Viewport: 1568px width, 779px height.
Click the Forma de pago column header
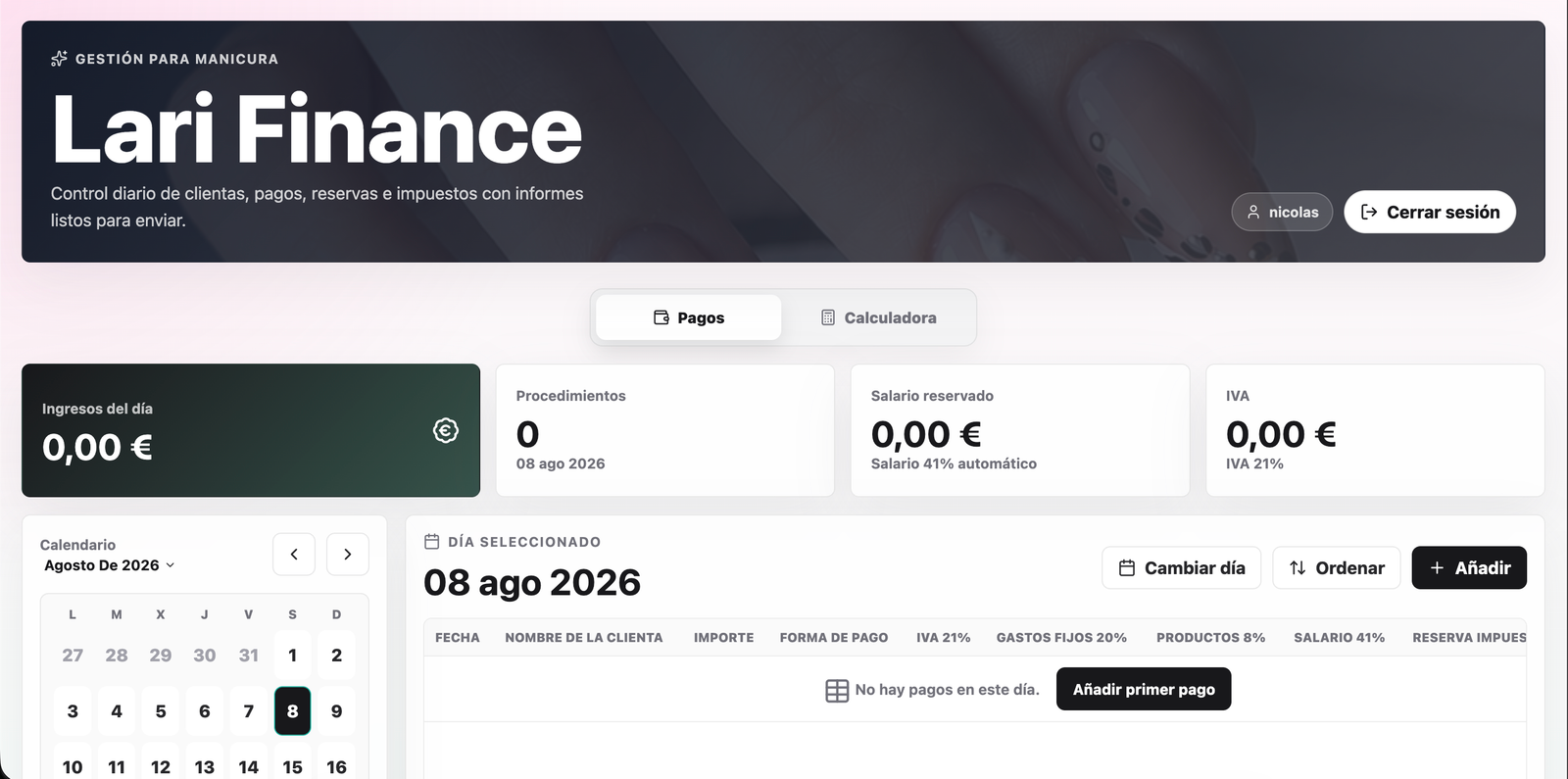tap(834, 638)
